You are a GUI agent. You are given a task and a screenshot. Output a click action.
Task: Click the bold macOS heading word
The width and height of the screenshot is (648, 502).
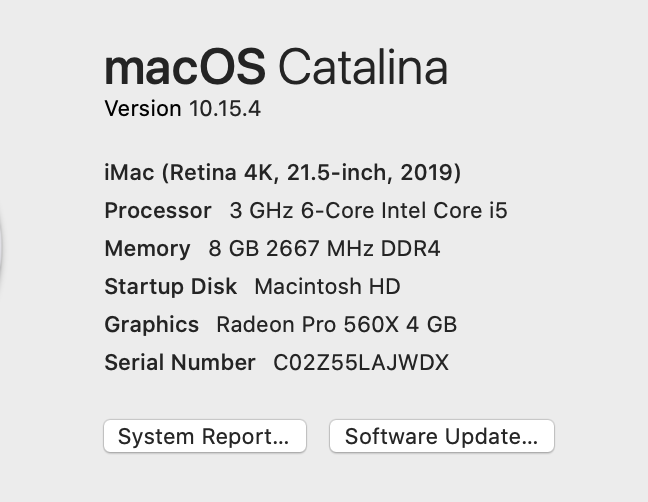[x=185, y=67]
